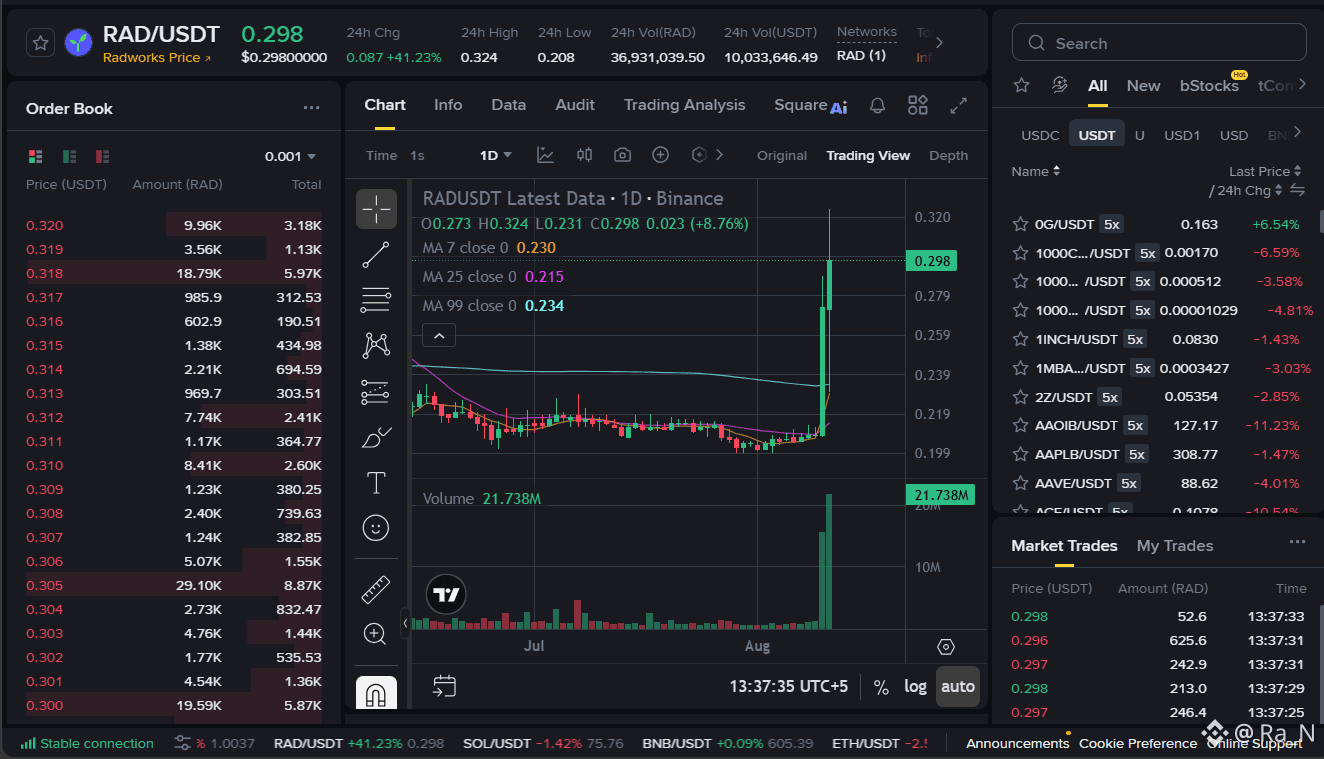Open the Order Book more options menu
Image resolution: width=1324 pixels, height=759 pixels.
pos(312,108)
